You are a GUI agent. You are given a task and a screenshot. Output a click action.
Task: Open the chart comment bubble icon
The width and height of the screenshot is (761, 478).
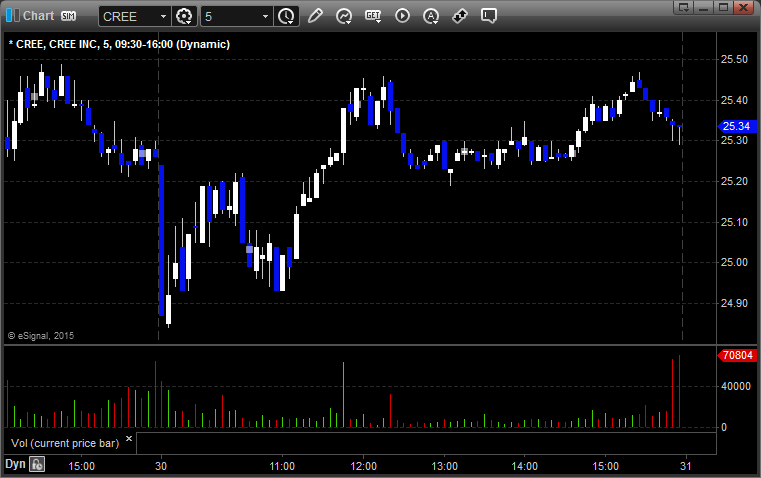point(489,16)
